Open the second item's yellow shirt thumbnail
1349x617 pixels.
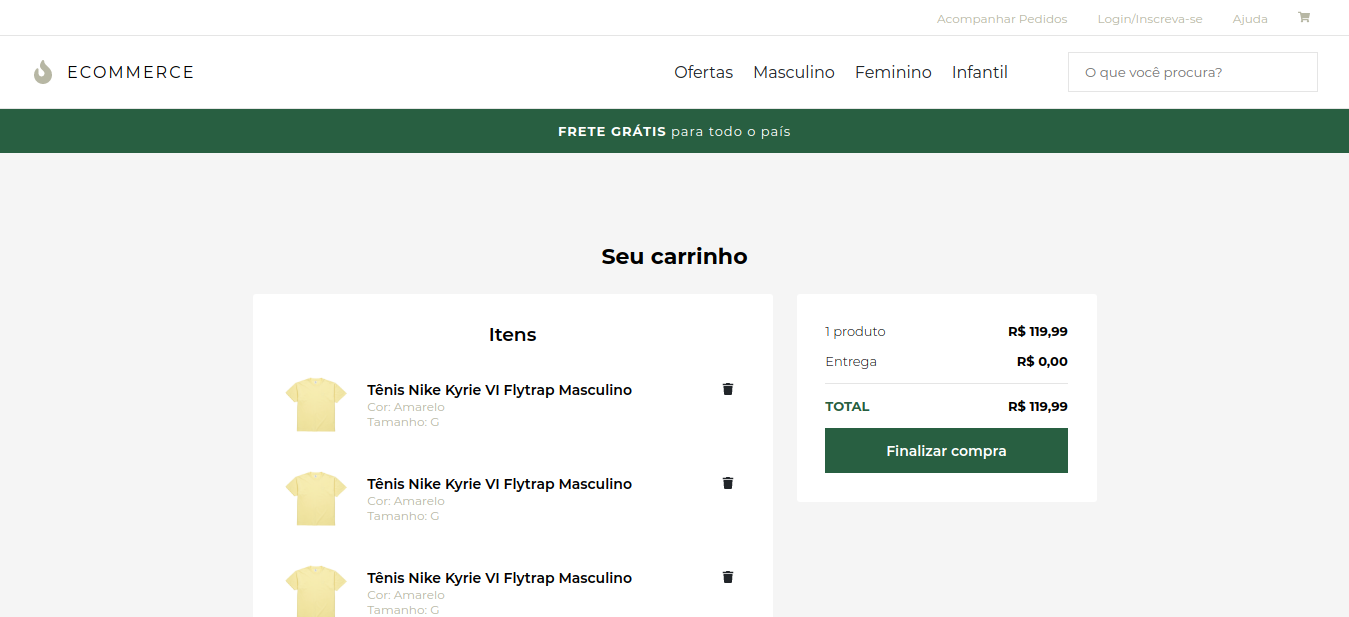(316, 499)
